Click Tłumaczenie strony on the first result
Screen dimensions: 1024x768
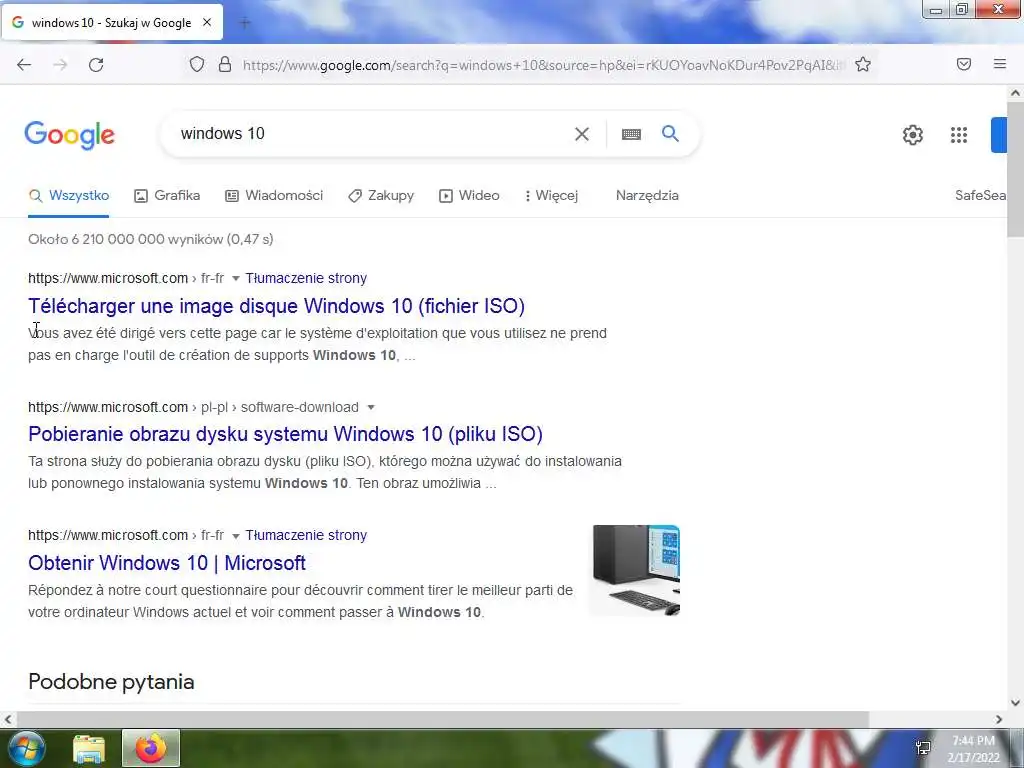(x=306, y=278)
